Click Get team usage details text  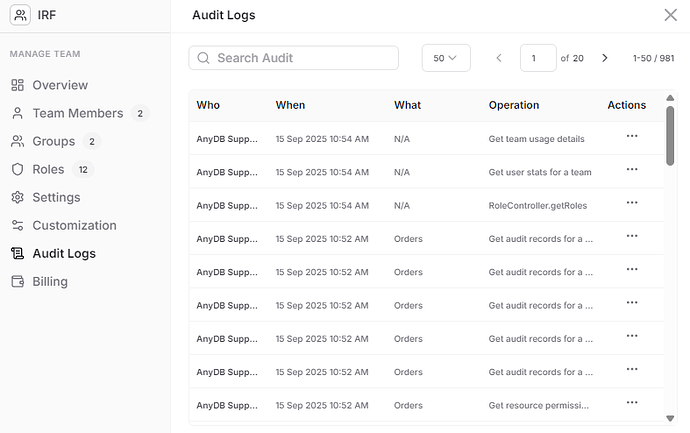536,139
